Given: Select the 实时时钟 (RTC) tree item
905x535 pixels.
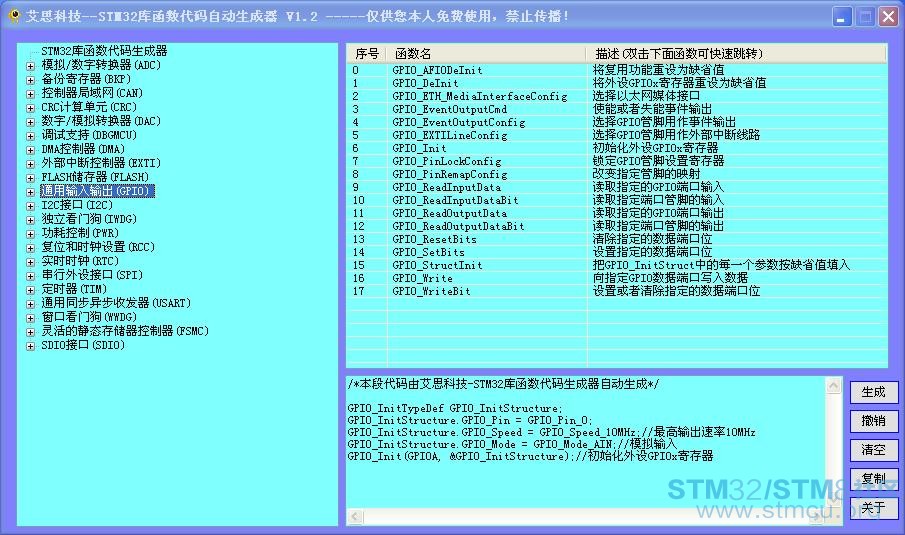Looking at the screenshot, I should point(80,261).
